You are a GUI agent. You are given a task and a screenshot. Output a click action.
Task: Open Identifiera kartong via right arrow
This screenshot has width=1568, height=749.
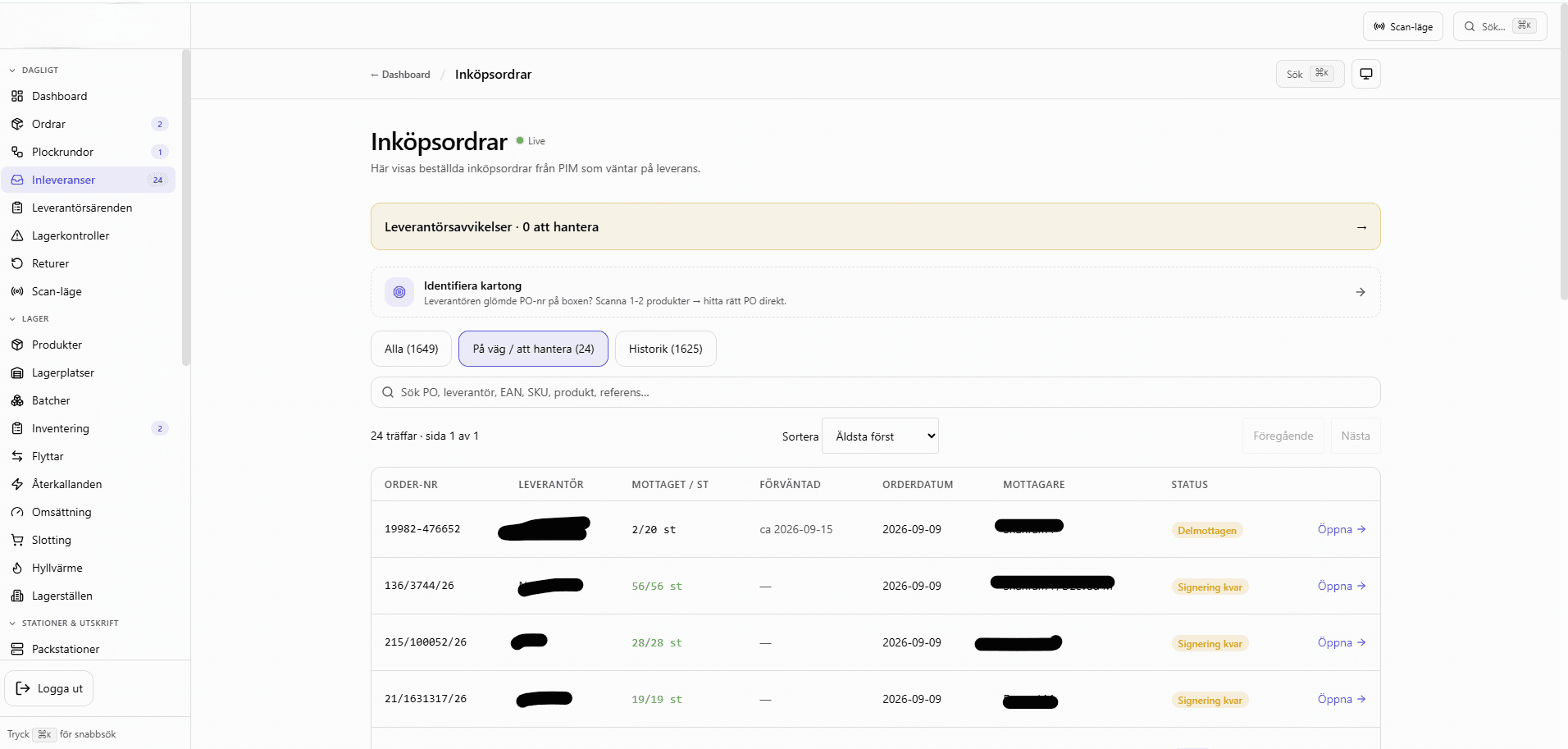click(x=1361, y=292)
